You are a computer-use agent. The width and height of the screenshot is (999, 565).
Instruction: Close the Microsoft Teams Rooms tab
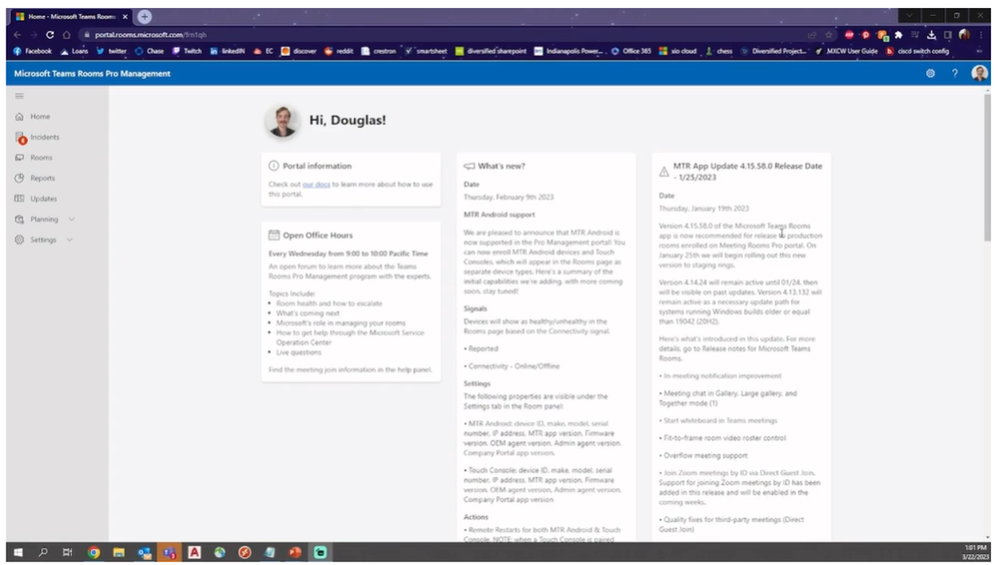[x=125, y=17]
